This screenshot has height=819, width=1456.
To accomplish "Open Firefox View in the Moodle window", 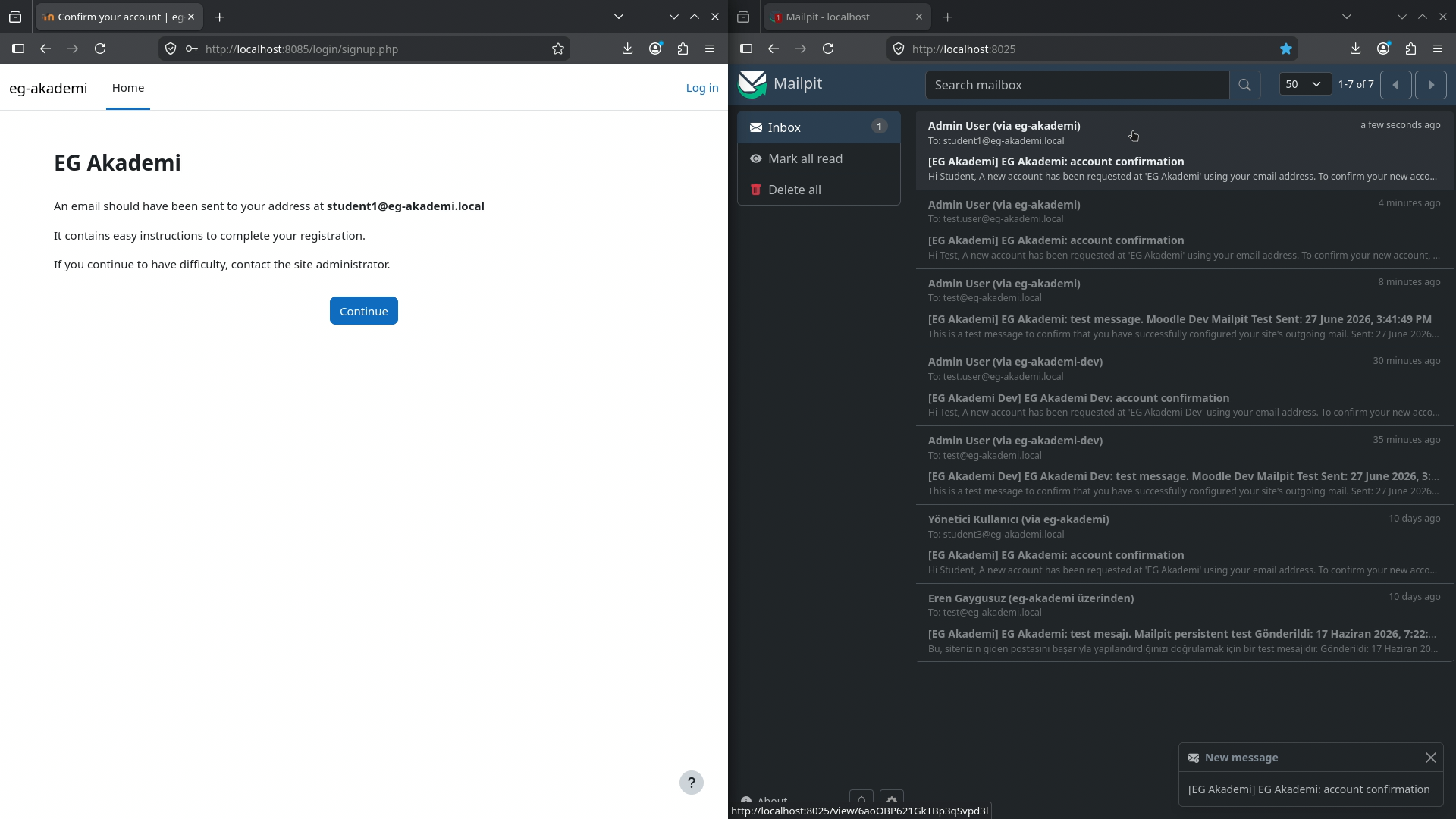I will [x=15, y=17].
